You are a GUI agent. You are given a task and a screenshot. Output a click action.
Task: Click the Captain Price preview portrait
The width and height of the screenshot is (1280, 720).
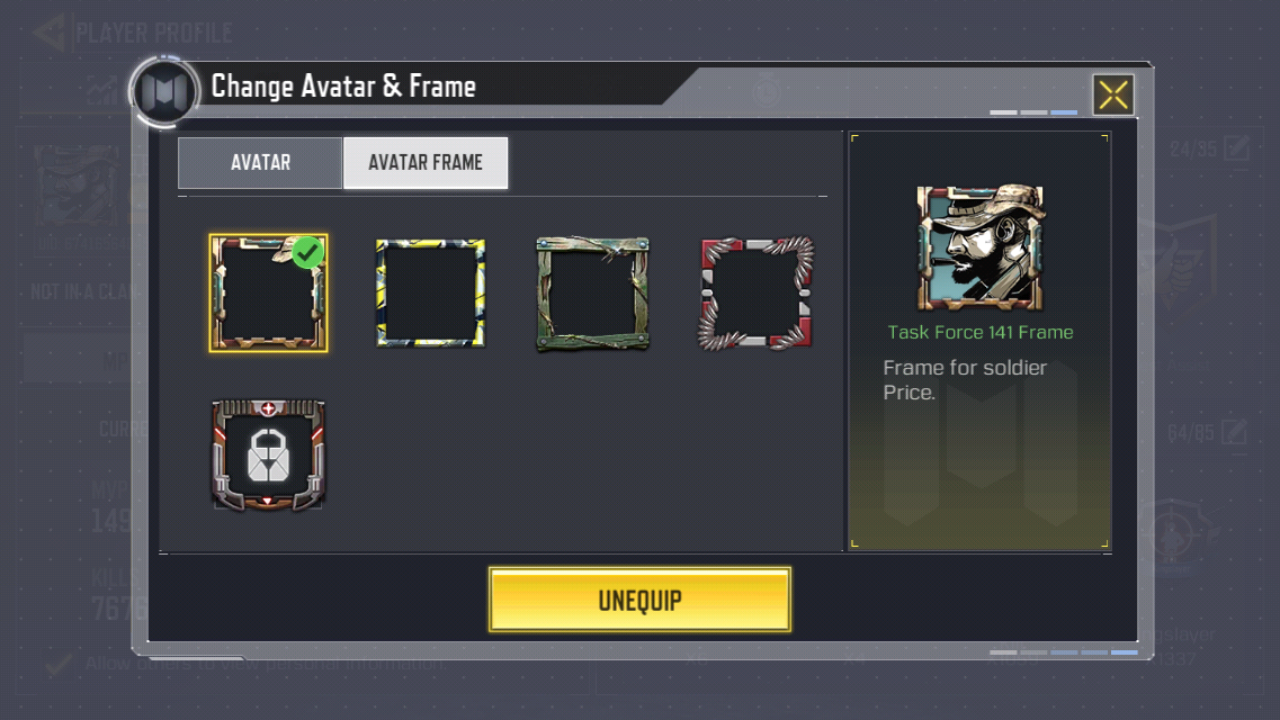[980, 247]
